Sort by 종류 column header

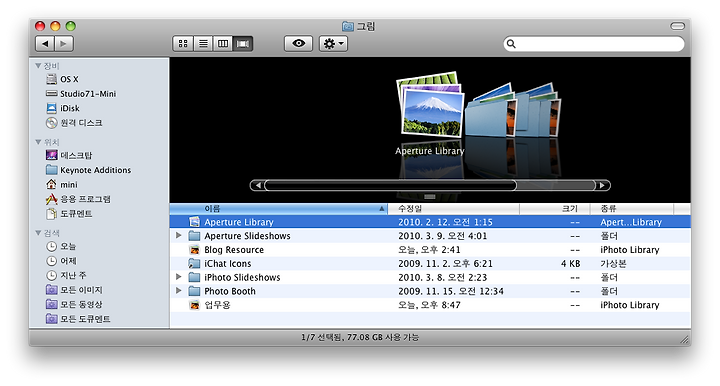tap(631, 209)
